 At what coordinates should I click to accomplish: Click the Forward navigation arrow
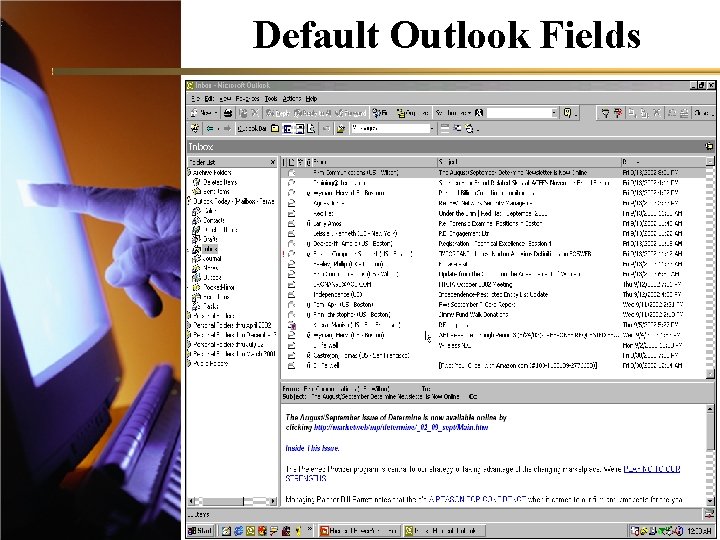coord(227,129)
